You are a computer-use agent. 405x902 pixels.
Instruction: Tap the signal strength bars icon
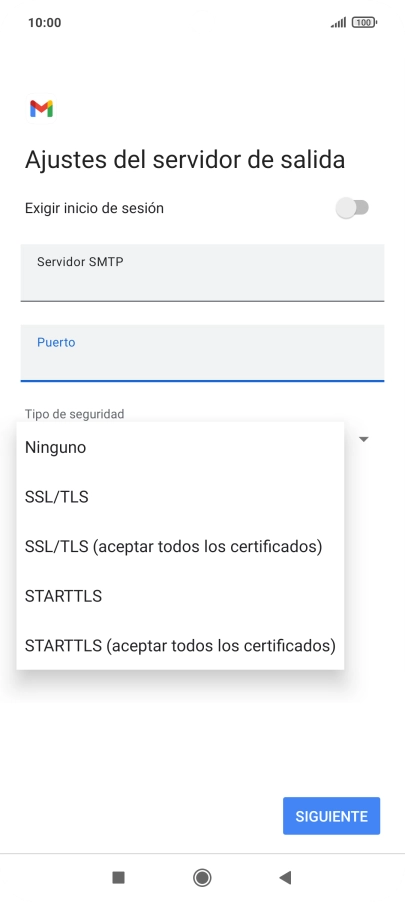pyautogui.click(x=338, y=22)
